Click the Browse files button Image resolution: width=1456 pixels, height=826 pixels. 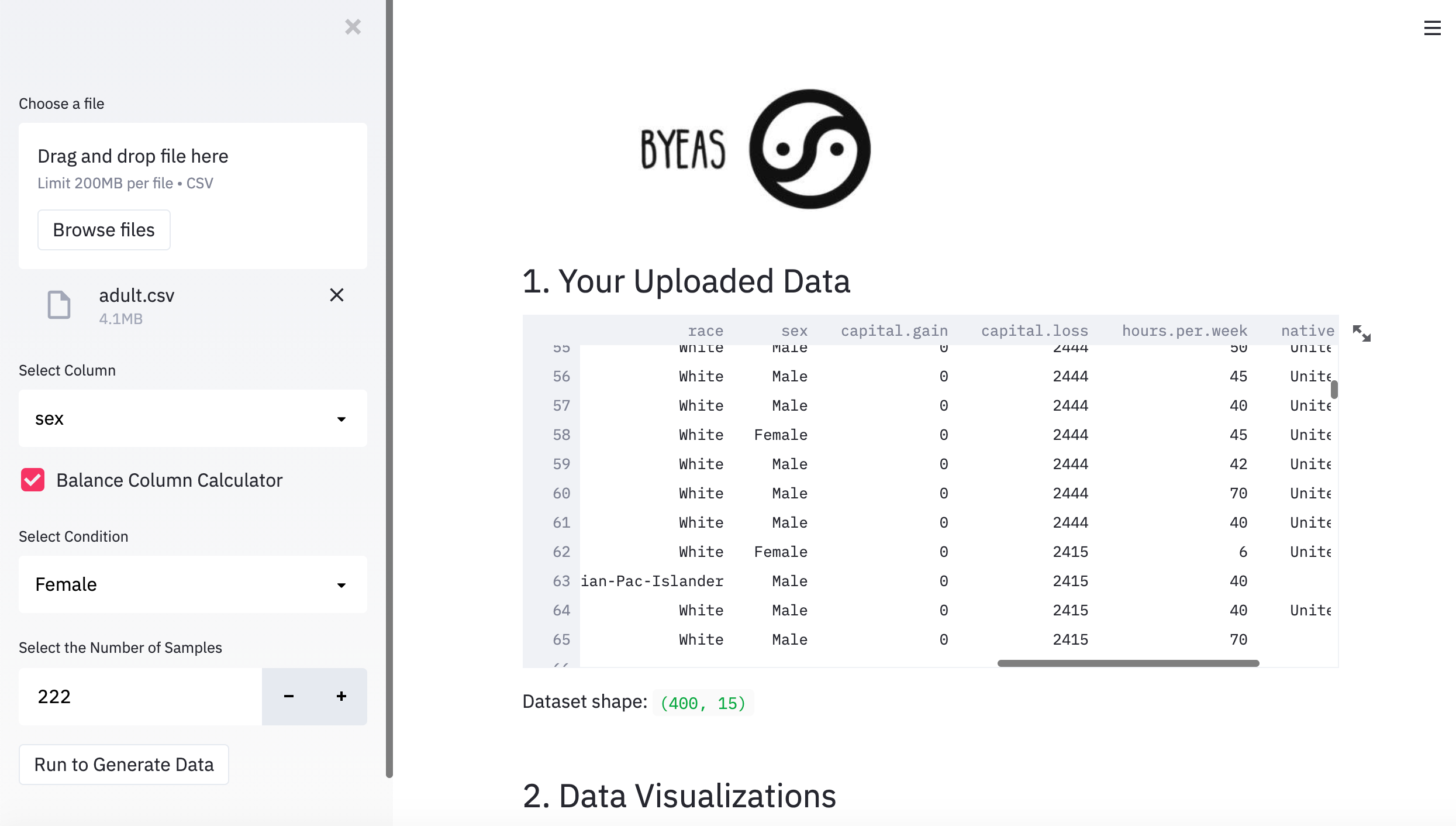(104, 230)
